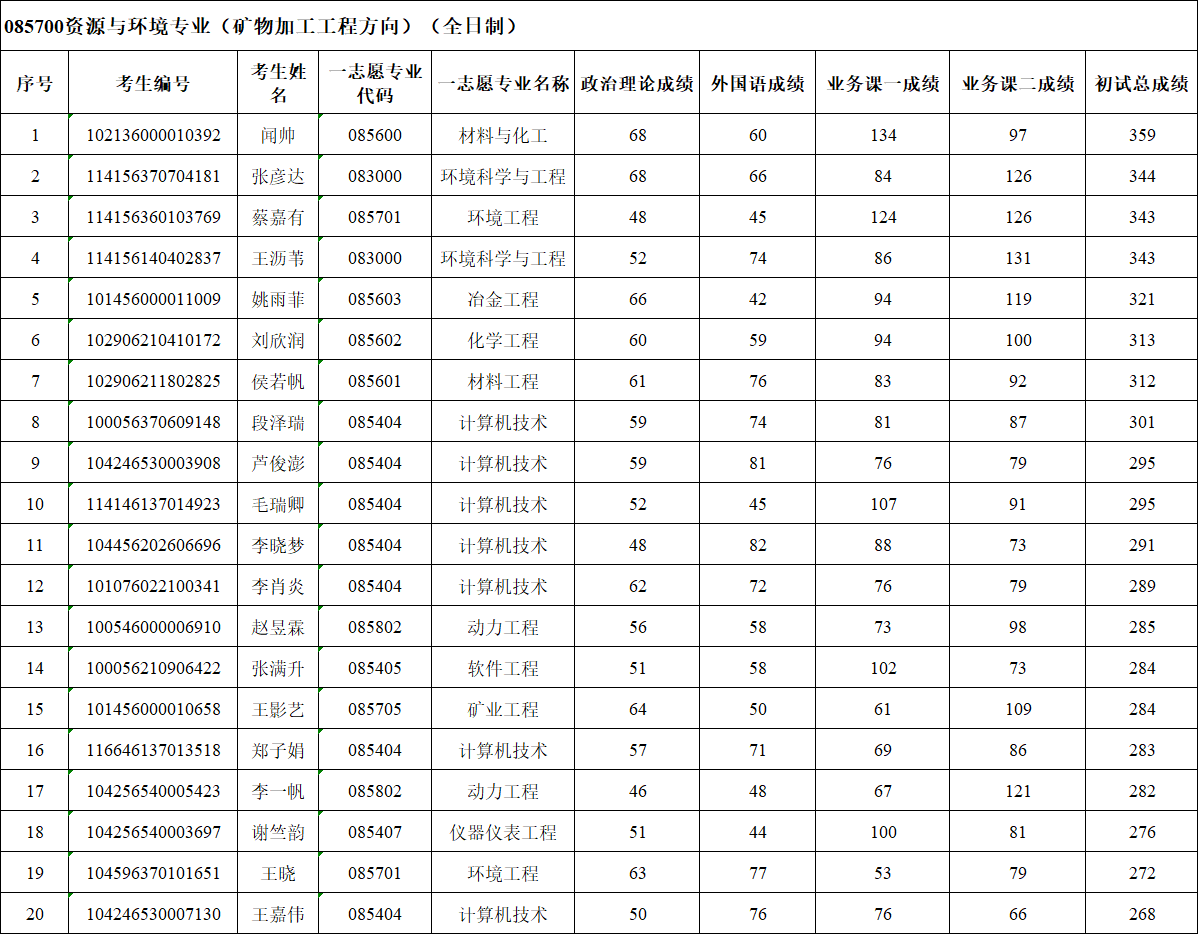Click total score 359 in row 1
The height and width of the screenshot is (934, 1198).
pos(1141,135)
